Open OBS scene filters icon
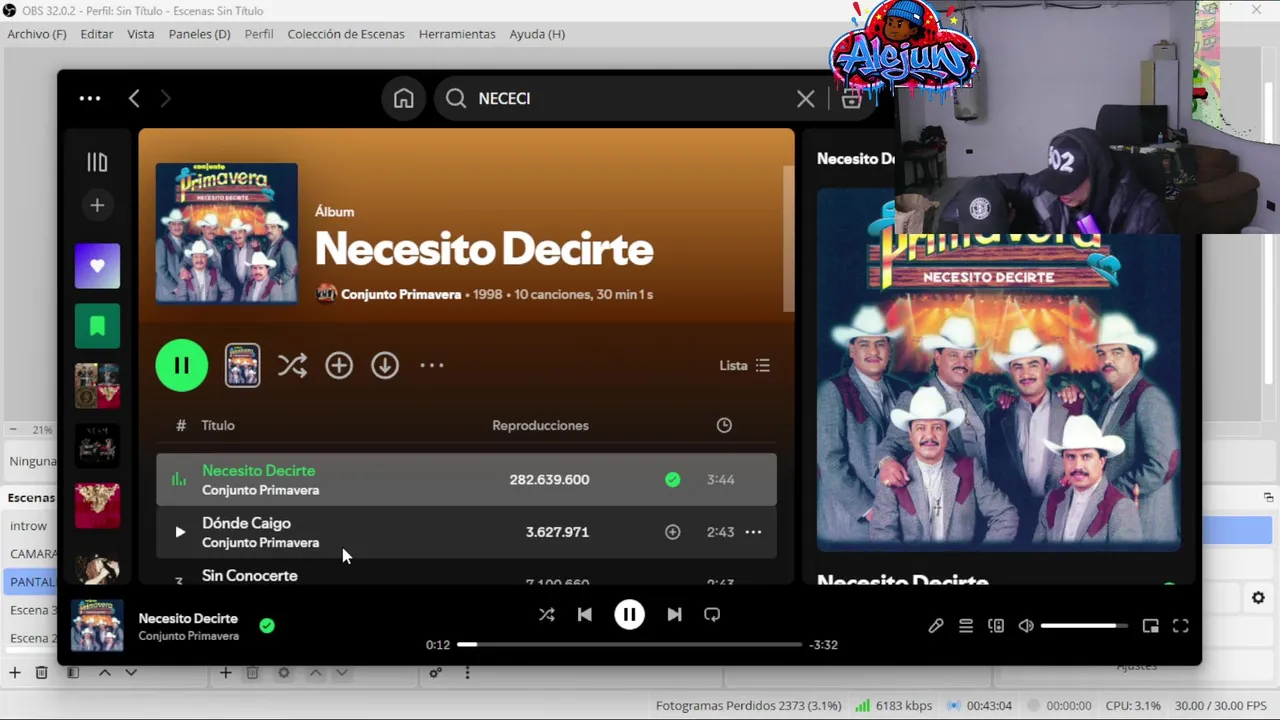The width and height of the screenshot is (1280, 720). [x=73, y=673]
